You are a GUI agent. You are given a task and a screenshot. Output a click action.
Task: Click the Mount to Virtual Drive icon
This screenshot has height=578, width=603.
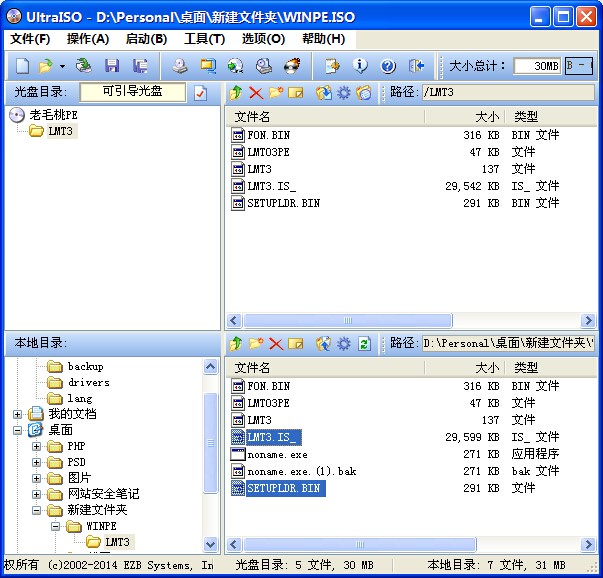[264, 66]
